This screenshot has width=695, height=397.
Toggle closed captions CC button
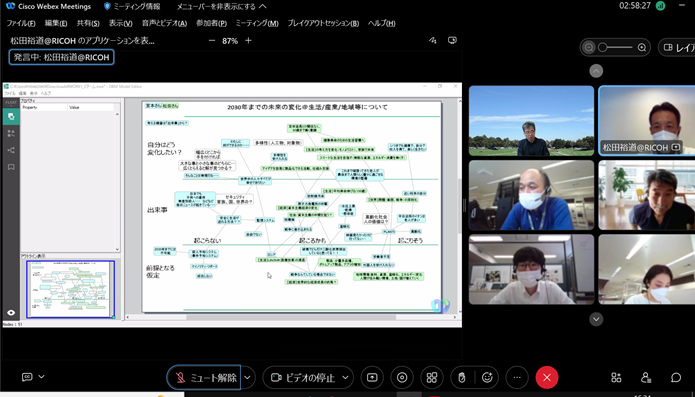27,377
